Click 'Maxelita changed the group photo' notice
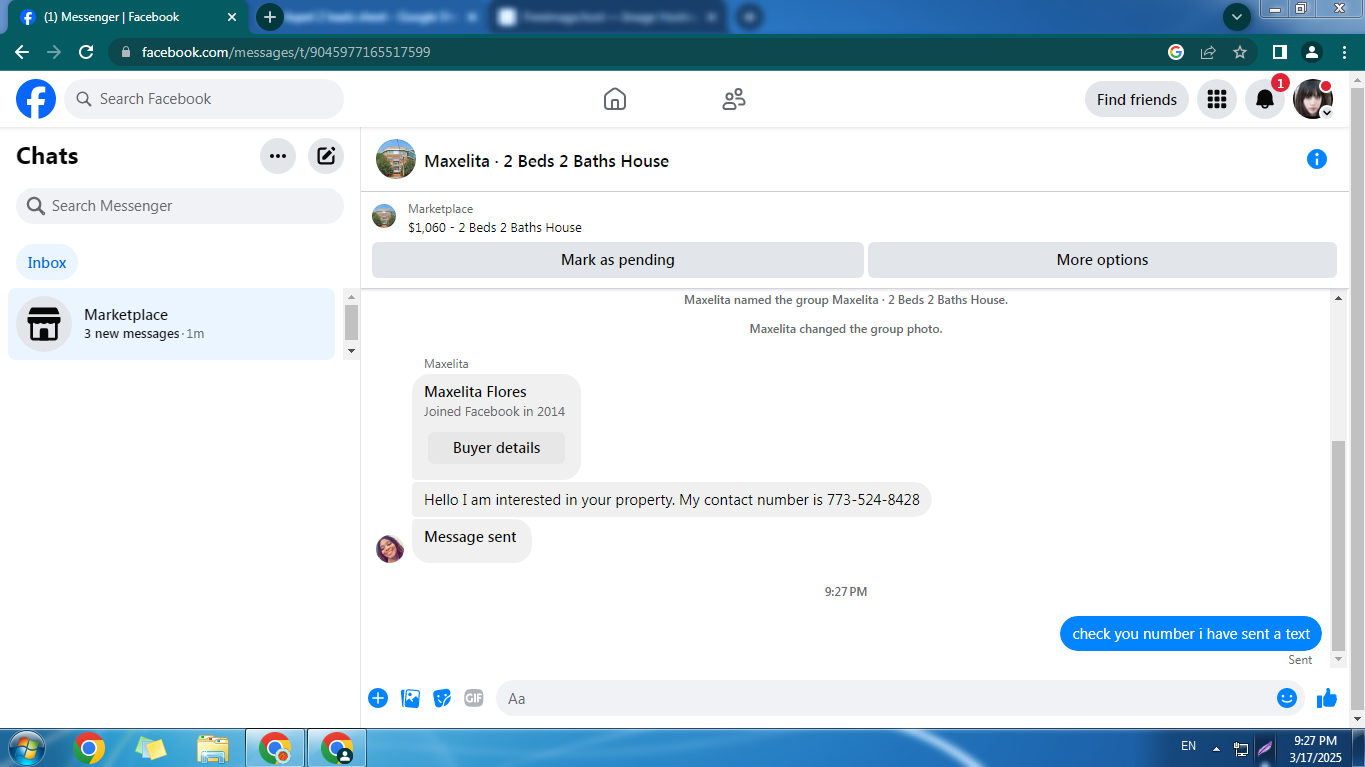This screenshot has height=767, width=1365. pos(846,329)
